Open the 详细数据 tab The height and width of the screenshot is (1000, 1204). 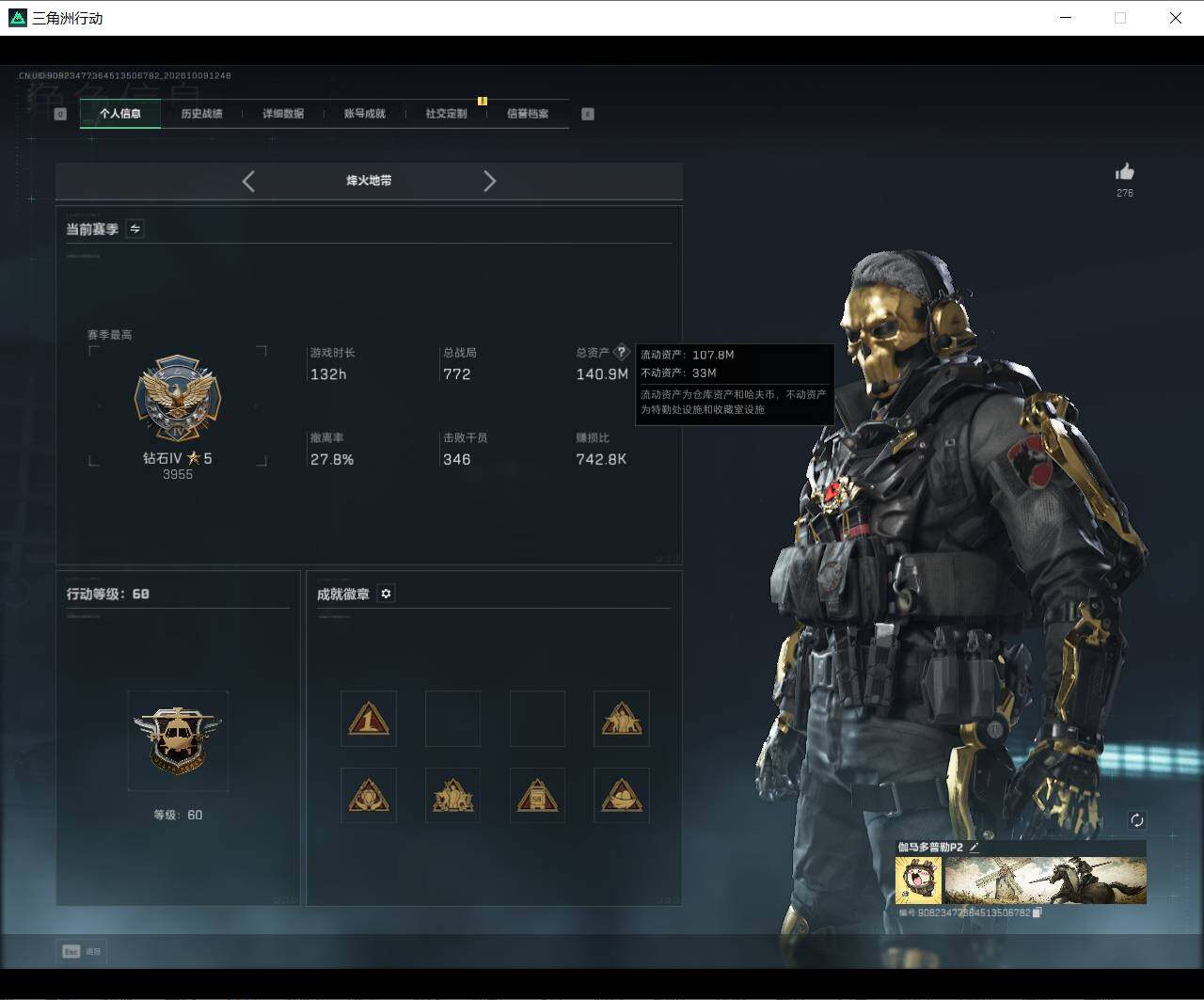283,114
